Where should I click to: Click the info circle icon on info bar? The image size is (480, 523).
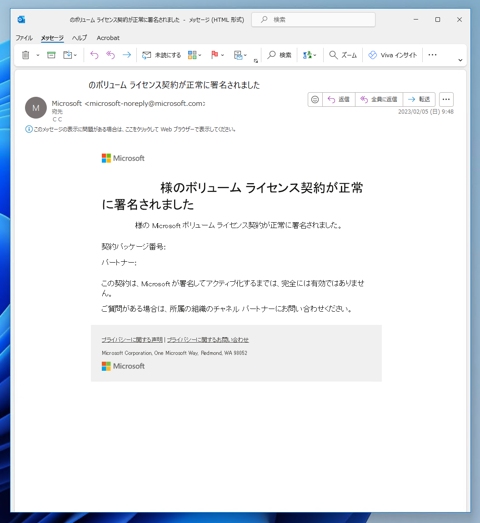click(x=29, y=129)
